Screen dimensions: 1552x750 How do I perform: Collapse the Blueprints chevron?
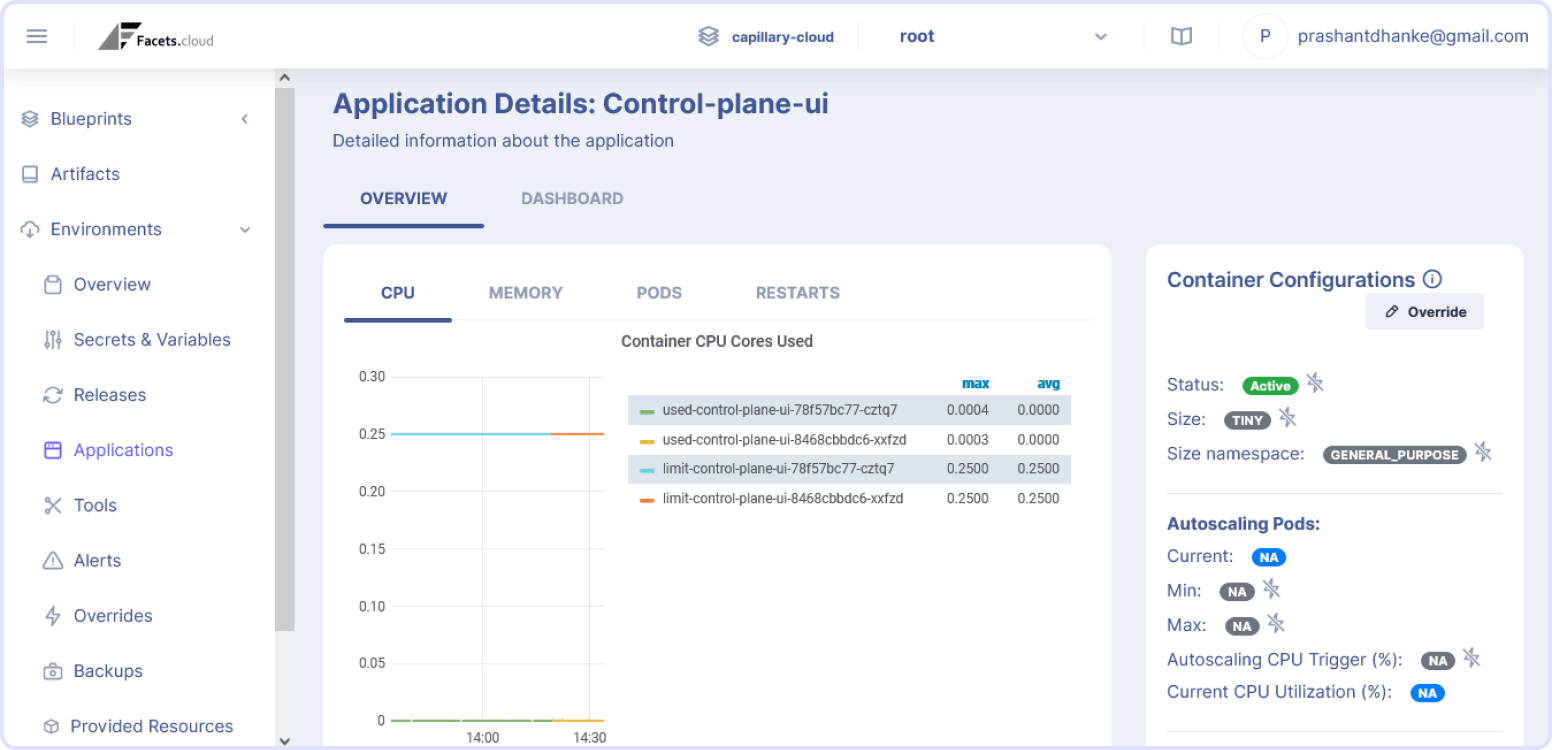tap(245, 119)
